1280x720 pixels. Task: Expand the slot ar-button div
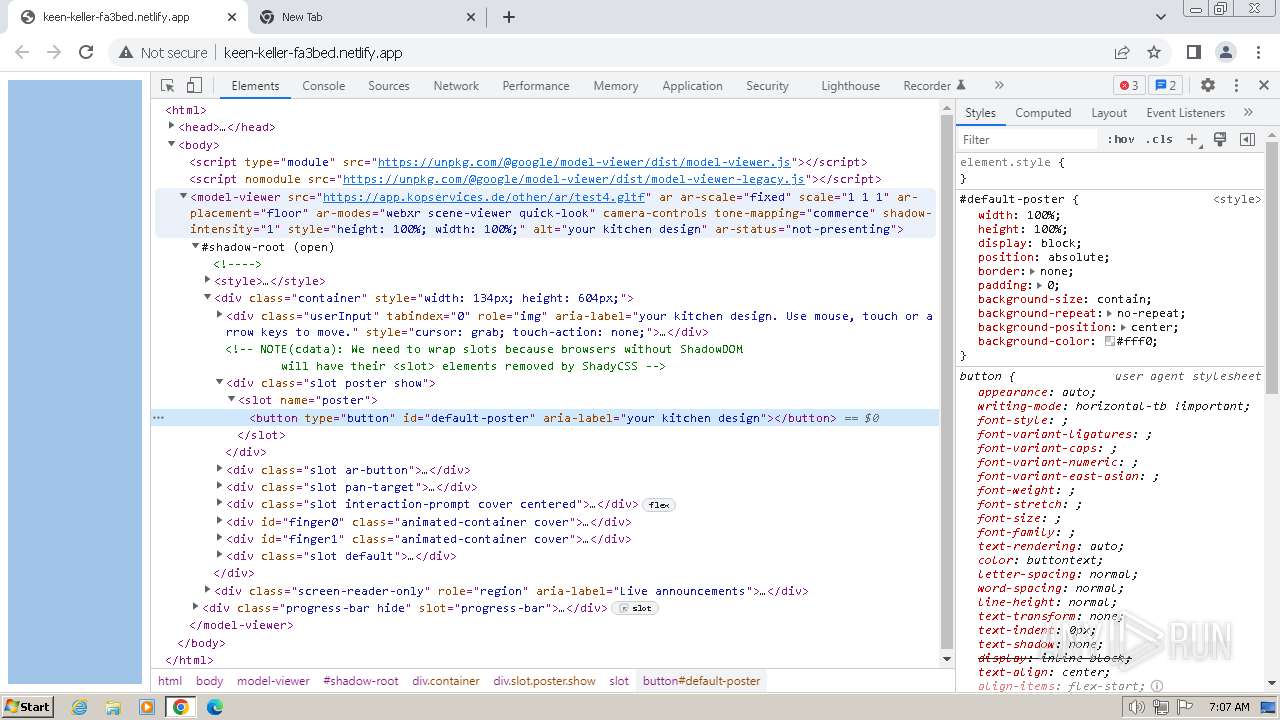click(x=220, y=470)
